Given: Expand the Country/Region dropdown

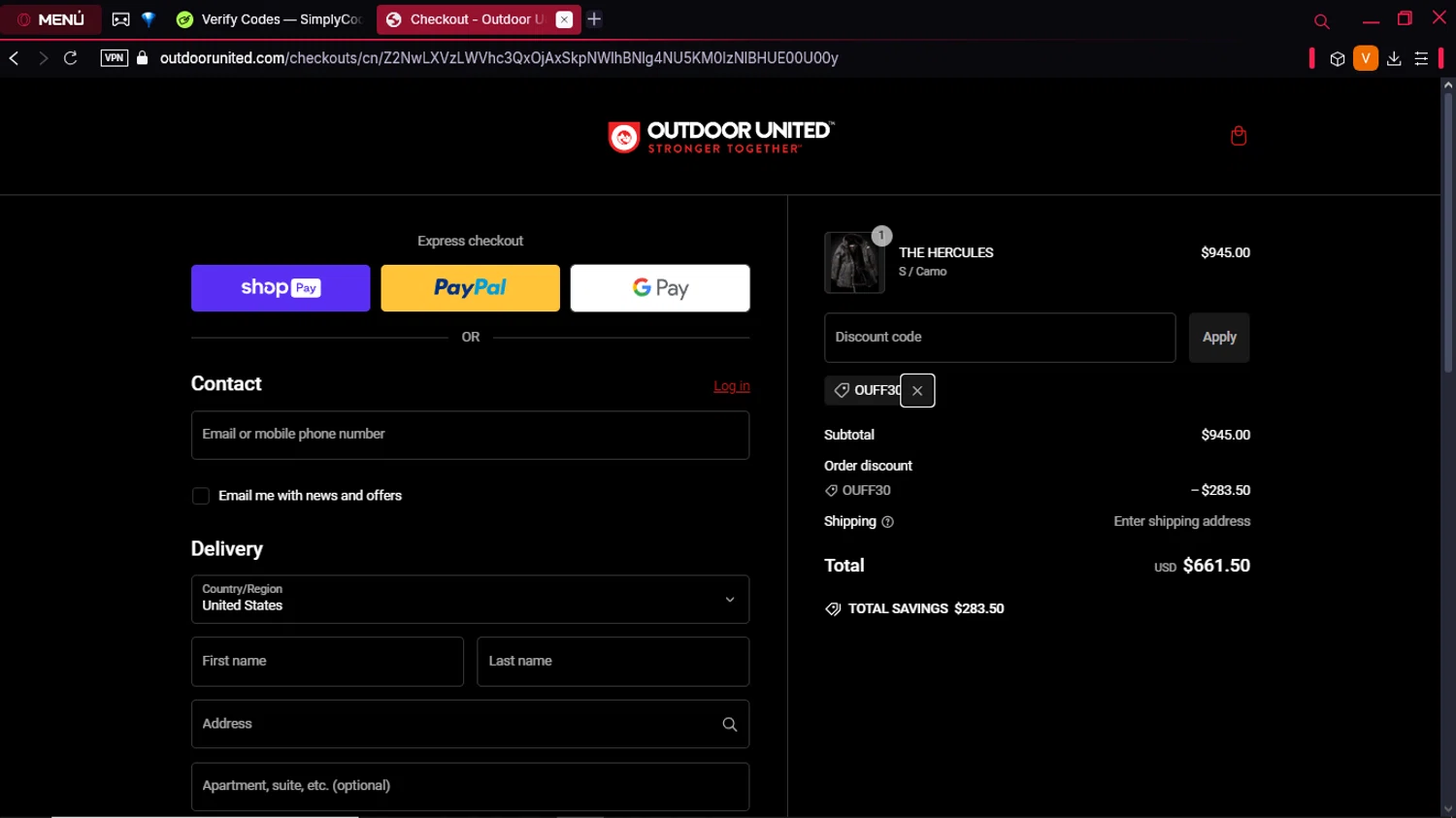Looking at the screenshot, I should point(470,600).
